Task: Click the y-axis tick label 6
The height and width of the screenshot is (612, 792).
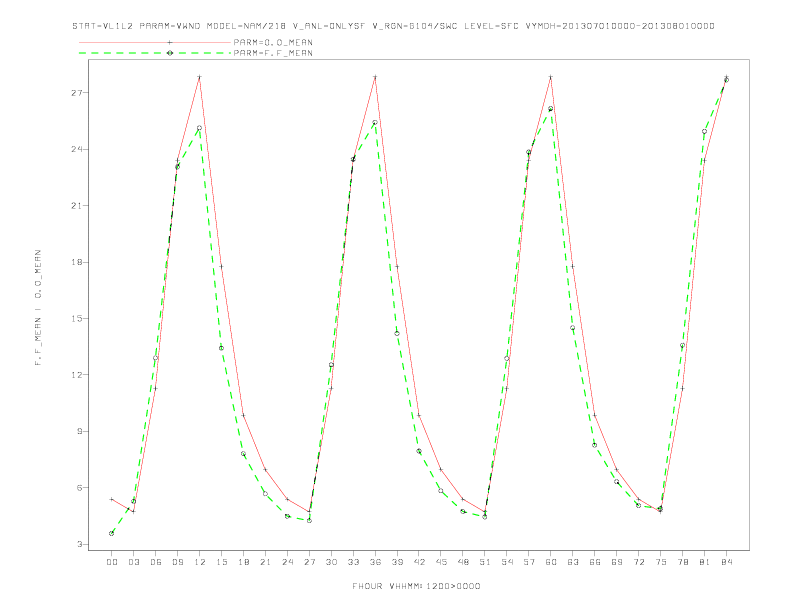Action: pos(80,488)
